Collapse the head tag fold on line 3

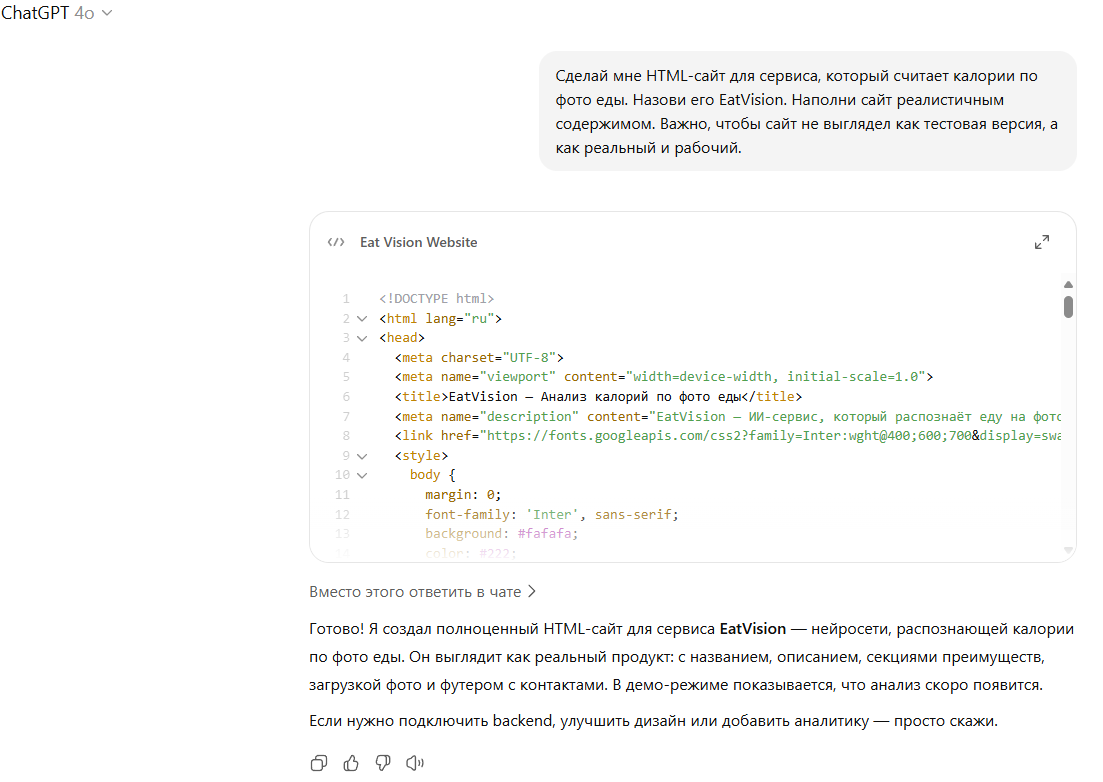362,338
